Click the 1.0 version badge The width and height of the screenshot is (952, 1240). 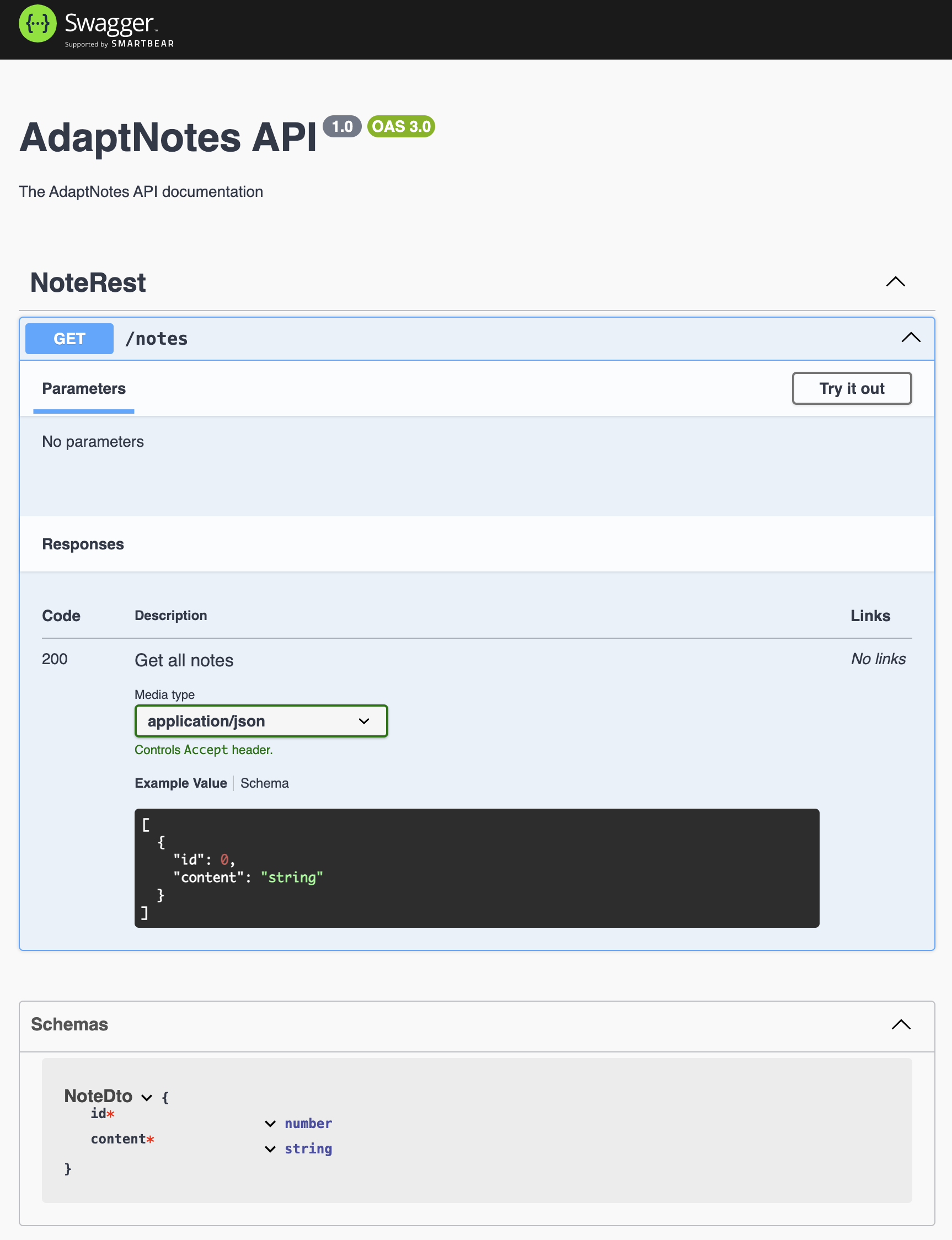342,126
